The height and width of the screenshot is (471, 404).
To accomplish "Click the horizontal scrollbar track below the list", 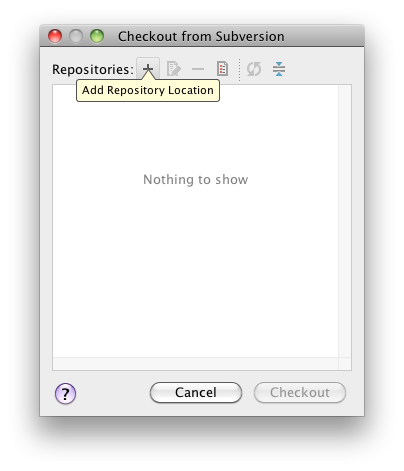I will click(x=196, y=363).
